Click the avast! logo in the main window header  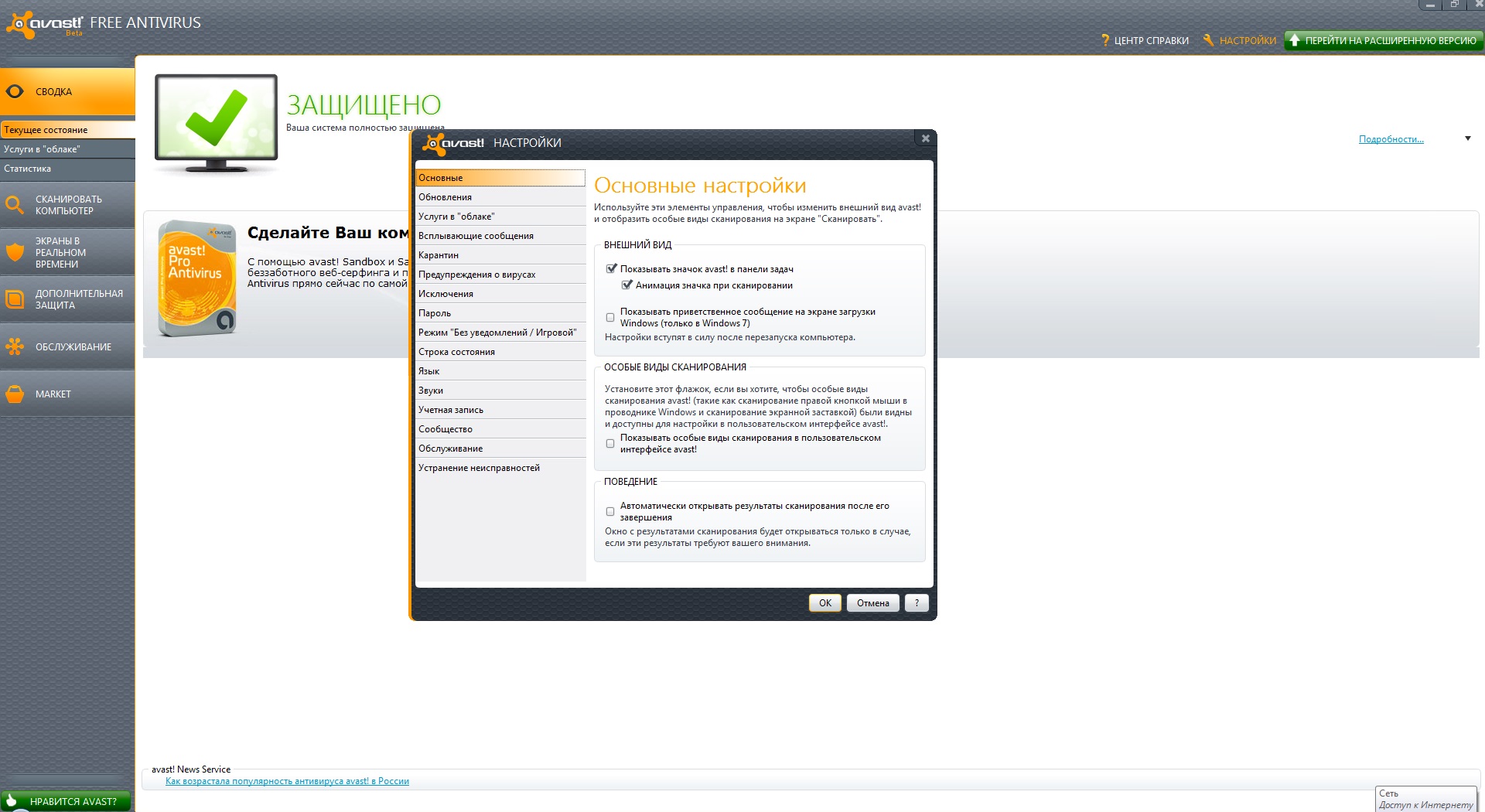(x=44, y=24)
